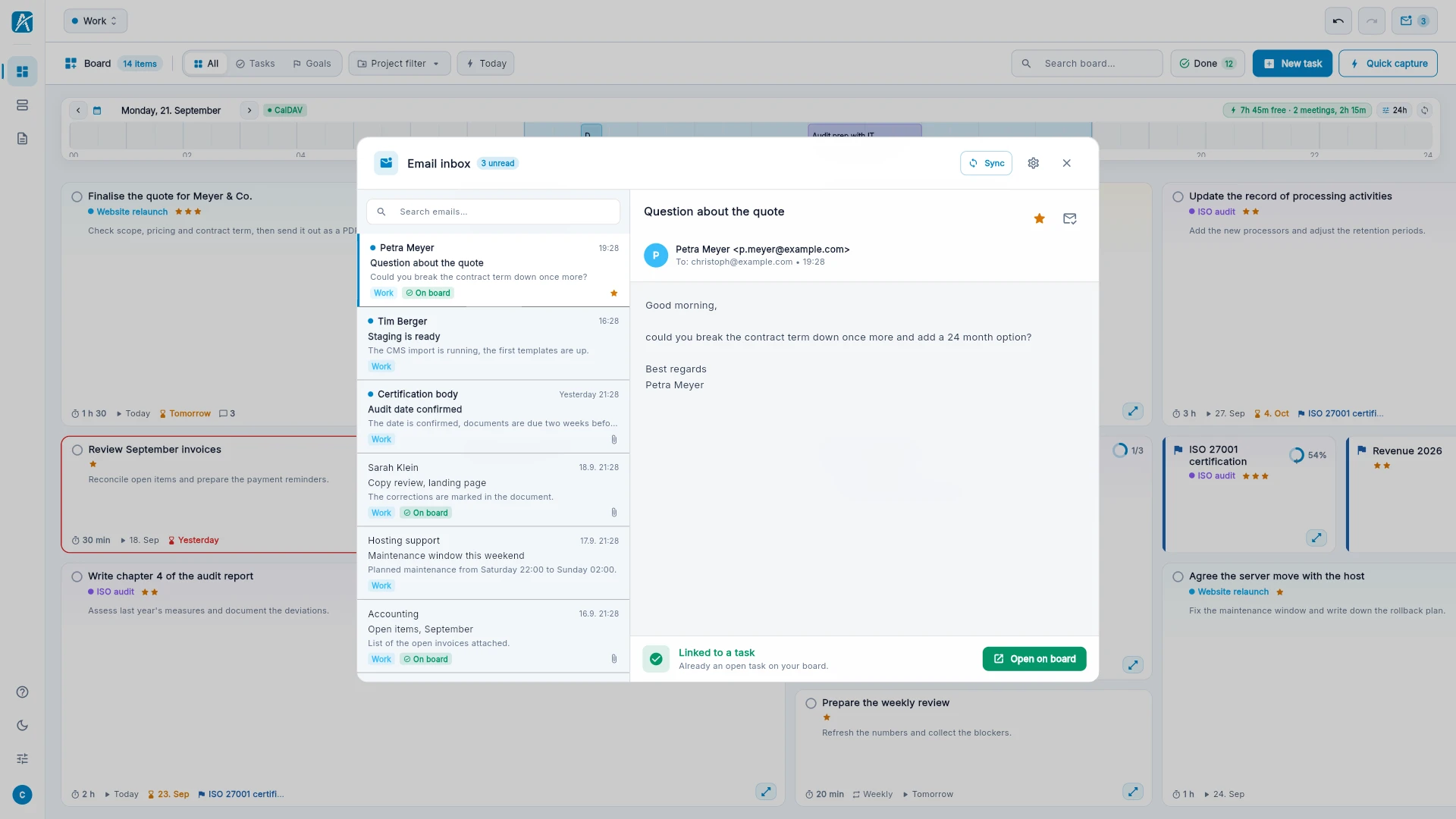
Task: Open Tim Berger Staging is ready email
Action: pyautogui.click(x=493, y=344)
